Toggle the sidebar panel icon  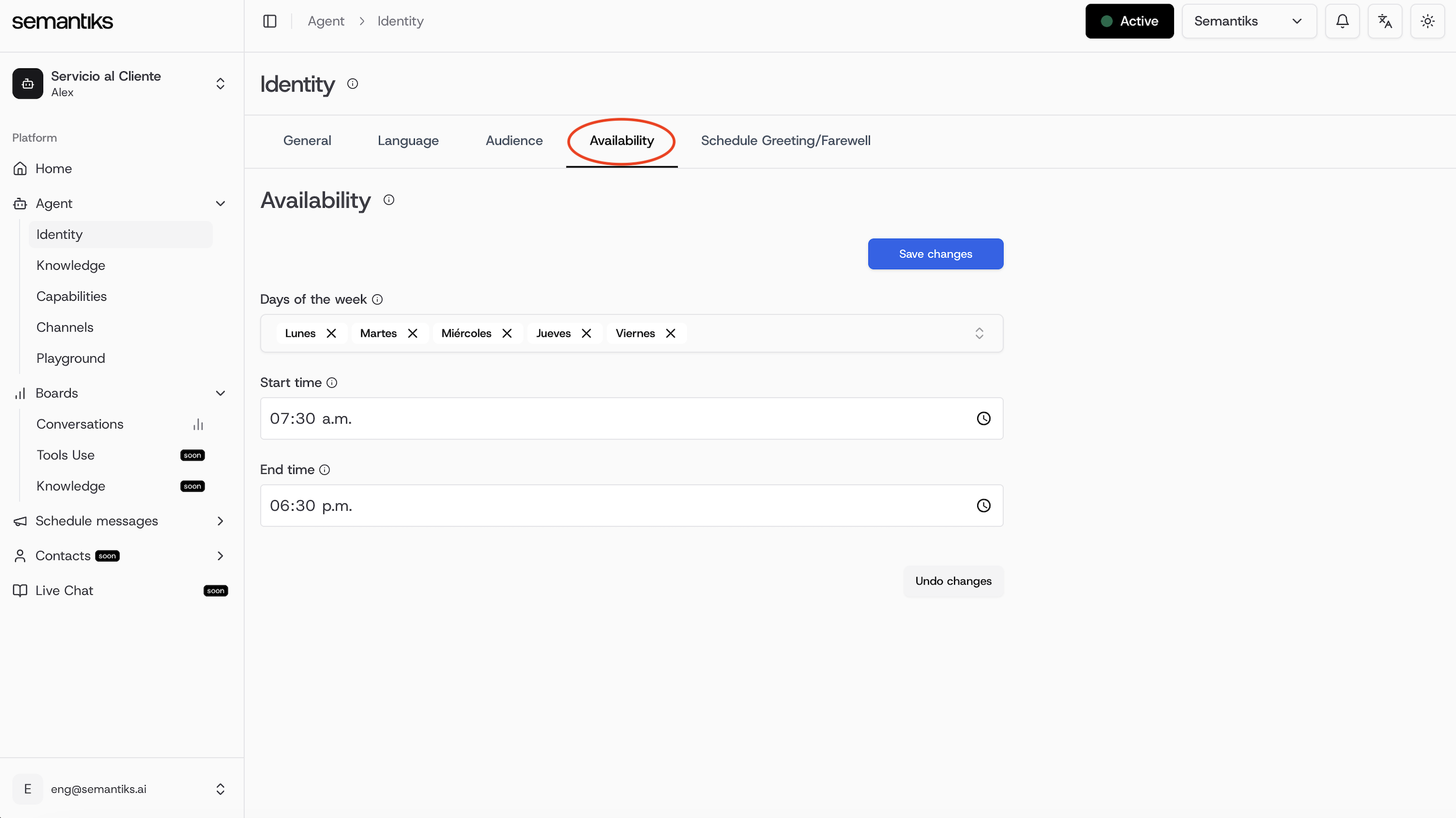pyautogui.click(x=270, y=21)
